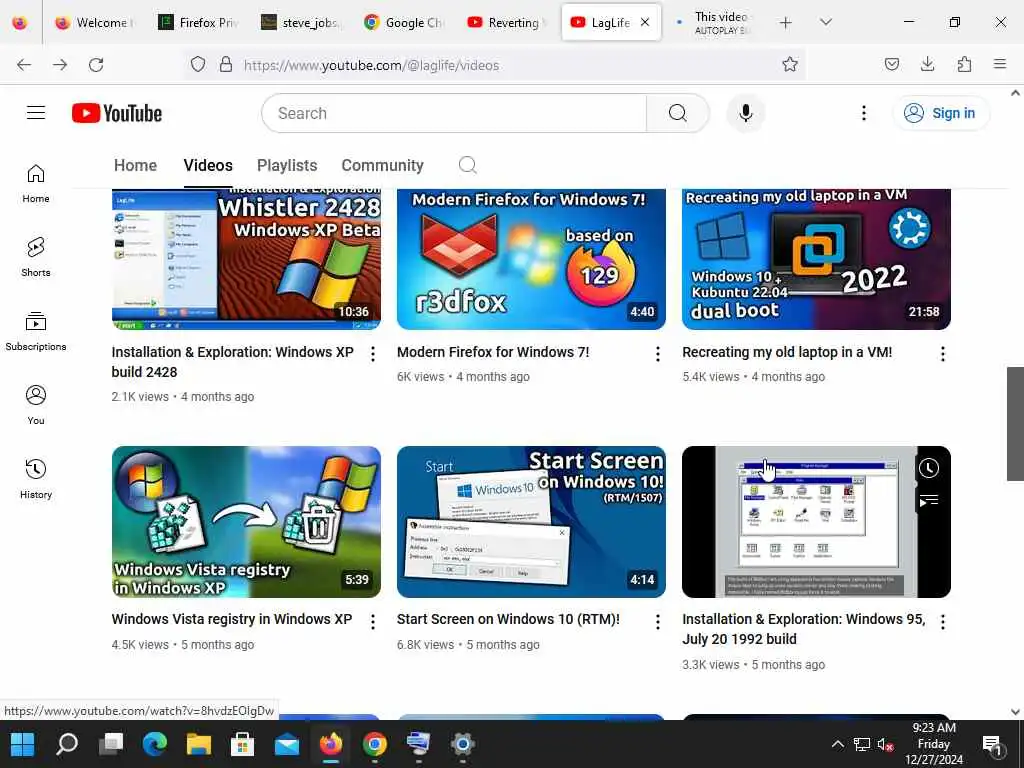The image size is (1024, 768).
Task: Open options menu for Start Screen video
Action: pos(658,622)
